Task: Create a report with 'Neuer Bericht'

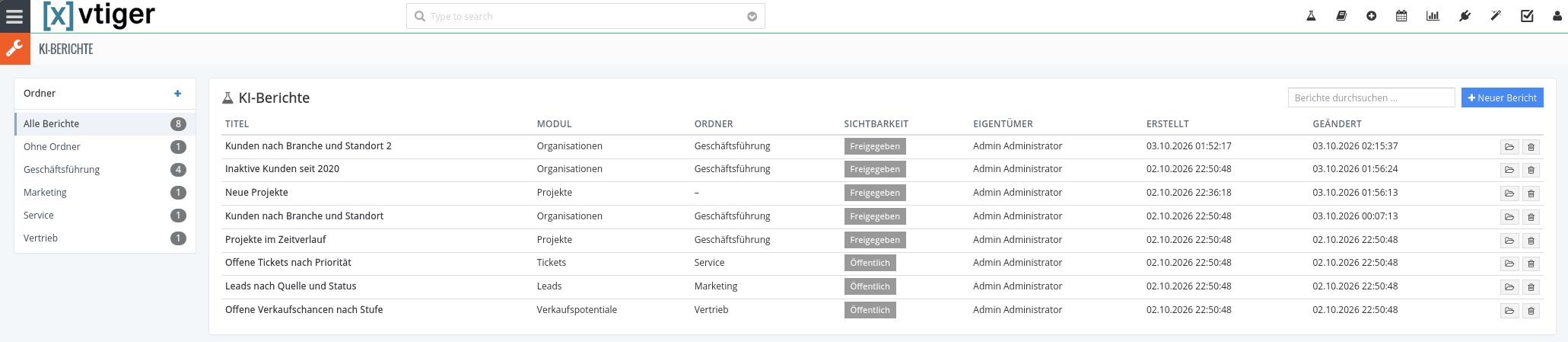Action: (1502, 97)
